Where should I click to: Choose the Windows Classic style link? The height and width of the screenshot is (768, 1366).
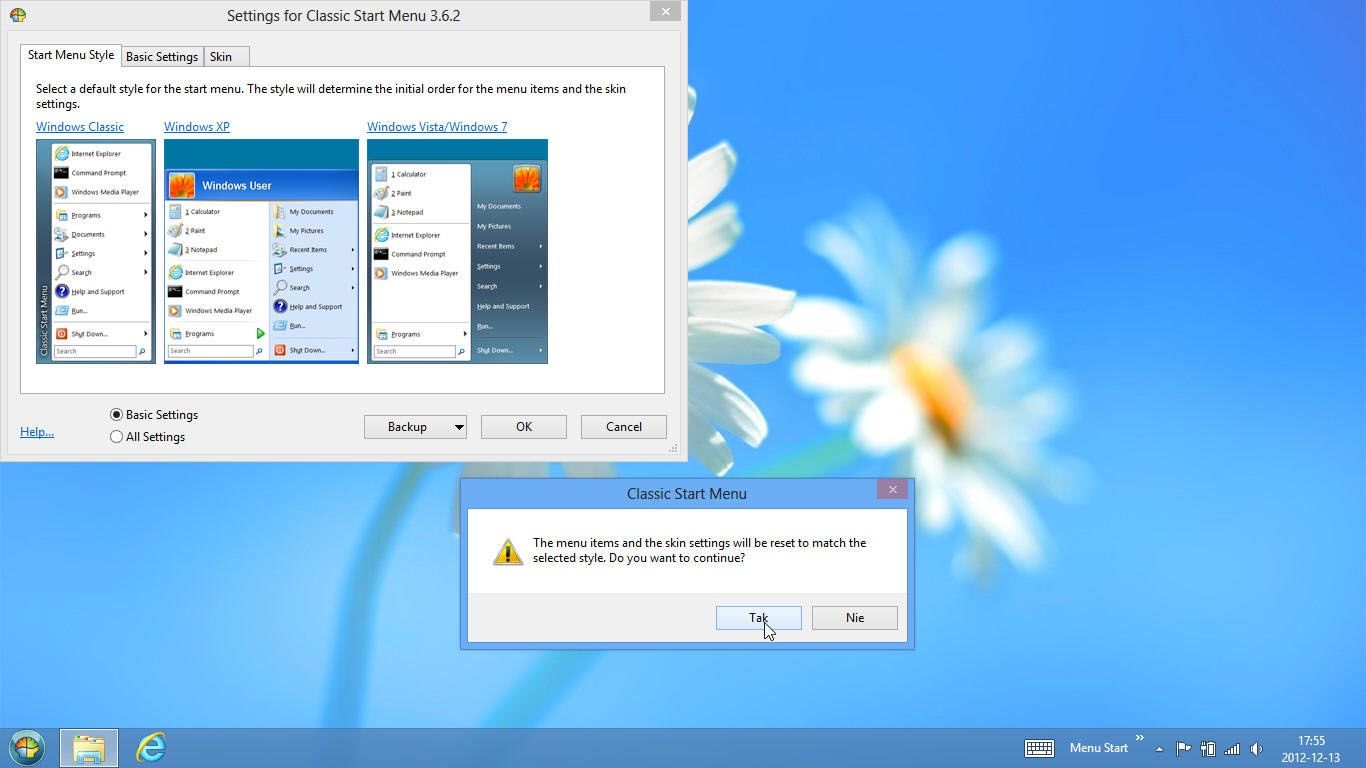point(80,127)
